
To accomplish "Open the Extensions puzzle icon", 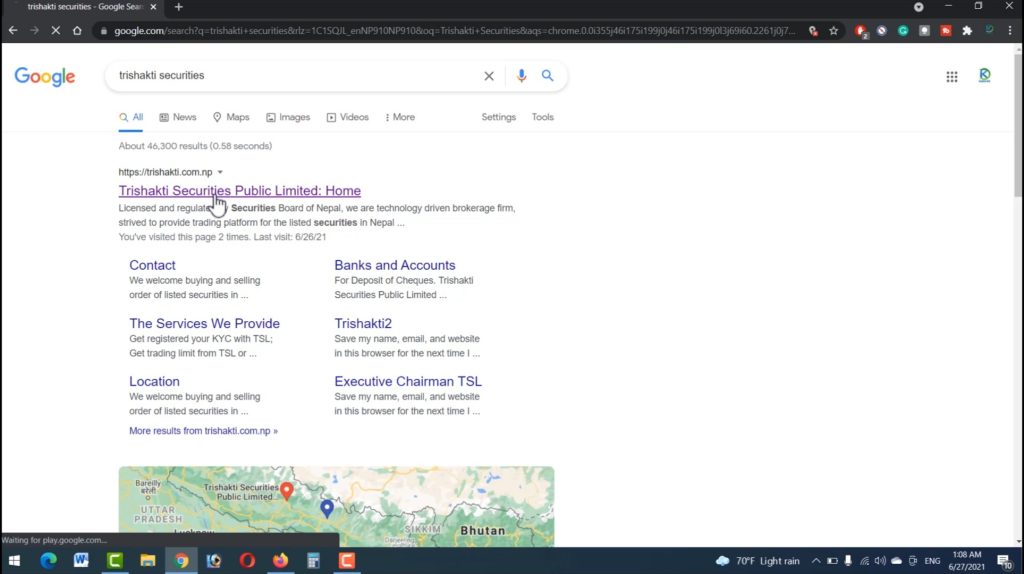I will pos(967,31).
